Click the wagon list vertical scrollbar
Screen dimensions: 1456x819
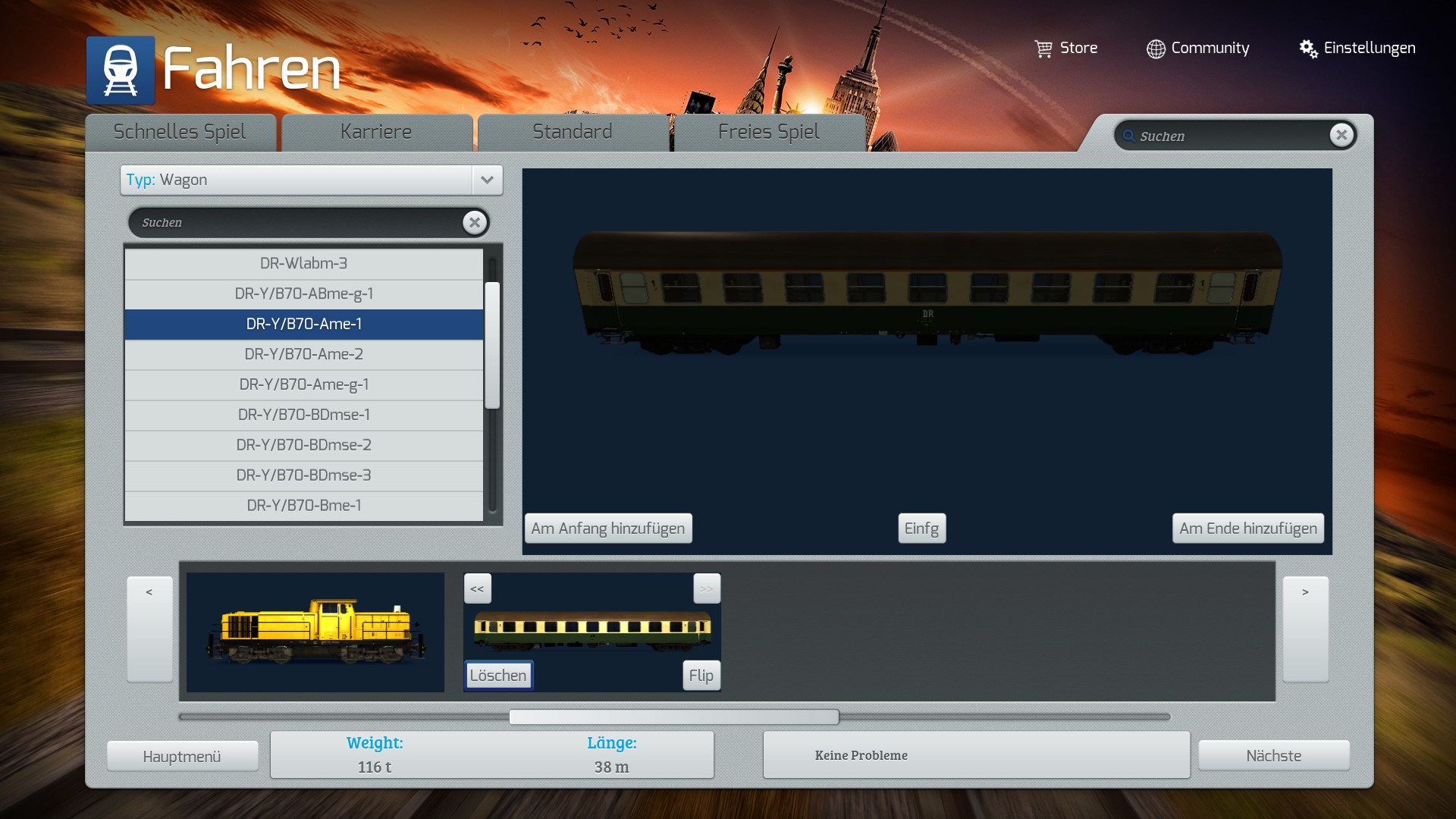(x=492, y=345)
